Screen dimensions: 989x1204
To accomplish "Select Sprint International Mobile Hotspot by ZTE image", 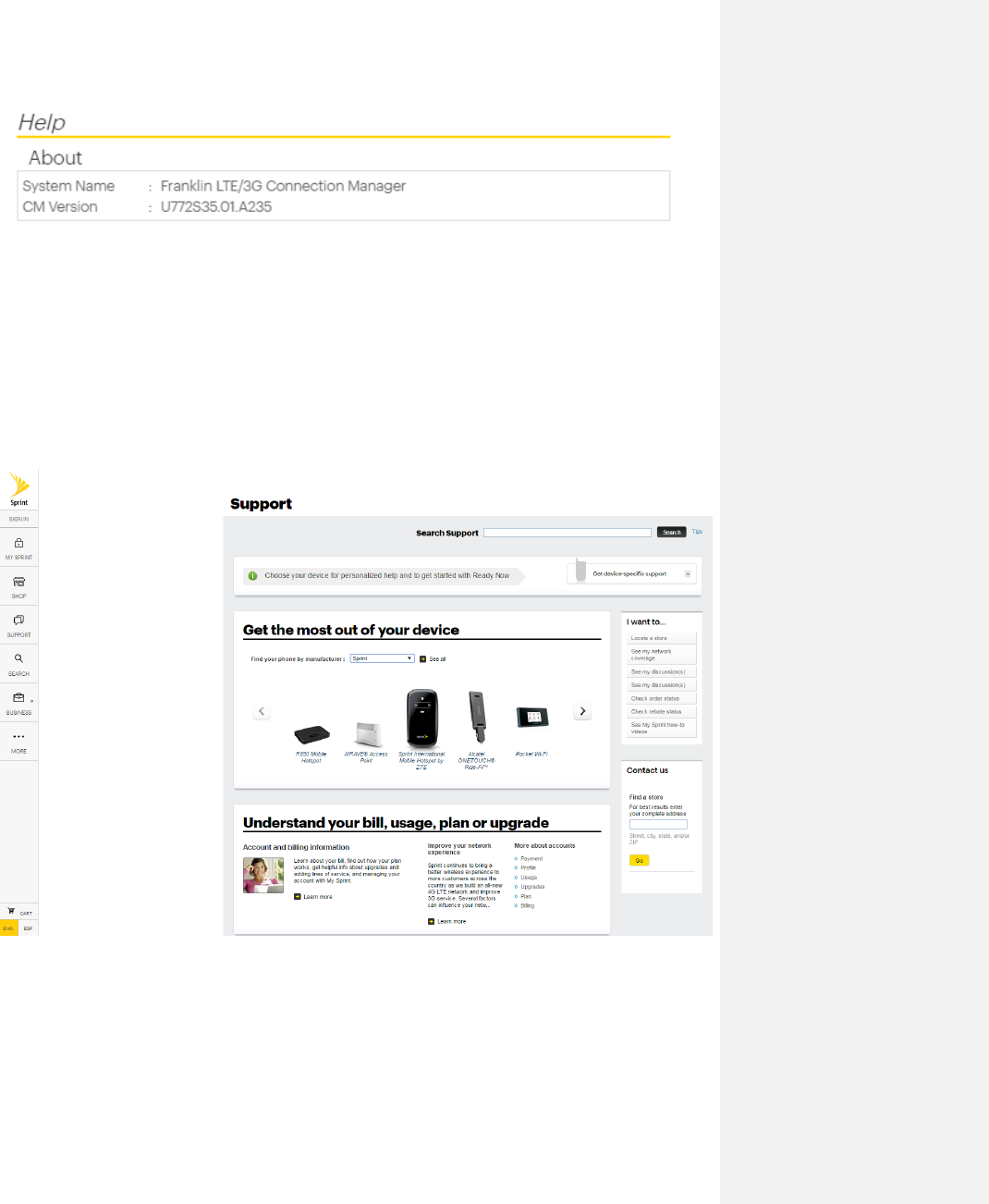I will 422,719.
